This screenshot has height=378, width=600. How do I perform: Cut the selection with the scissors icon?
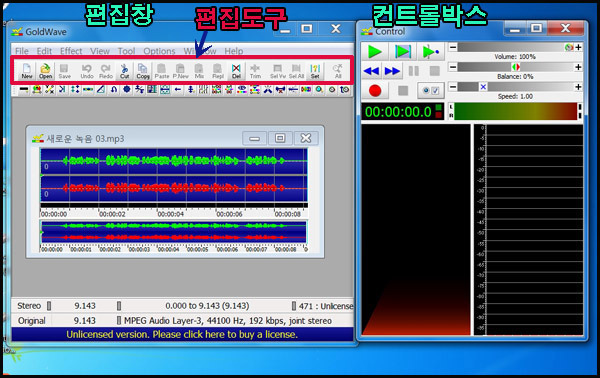124,71
